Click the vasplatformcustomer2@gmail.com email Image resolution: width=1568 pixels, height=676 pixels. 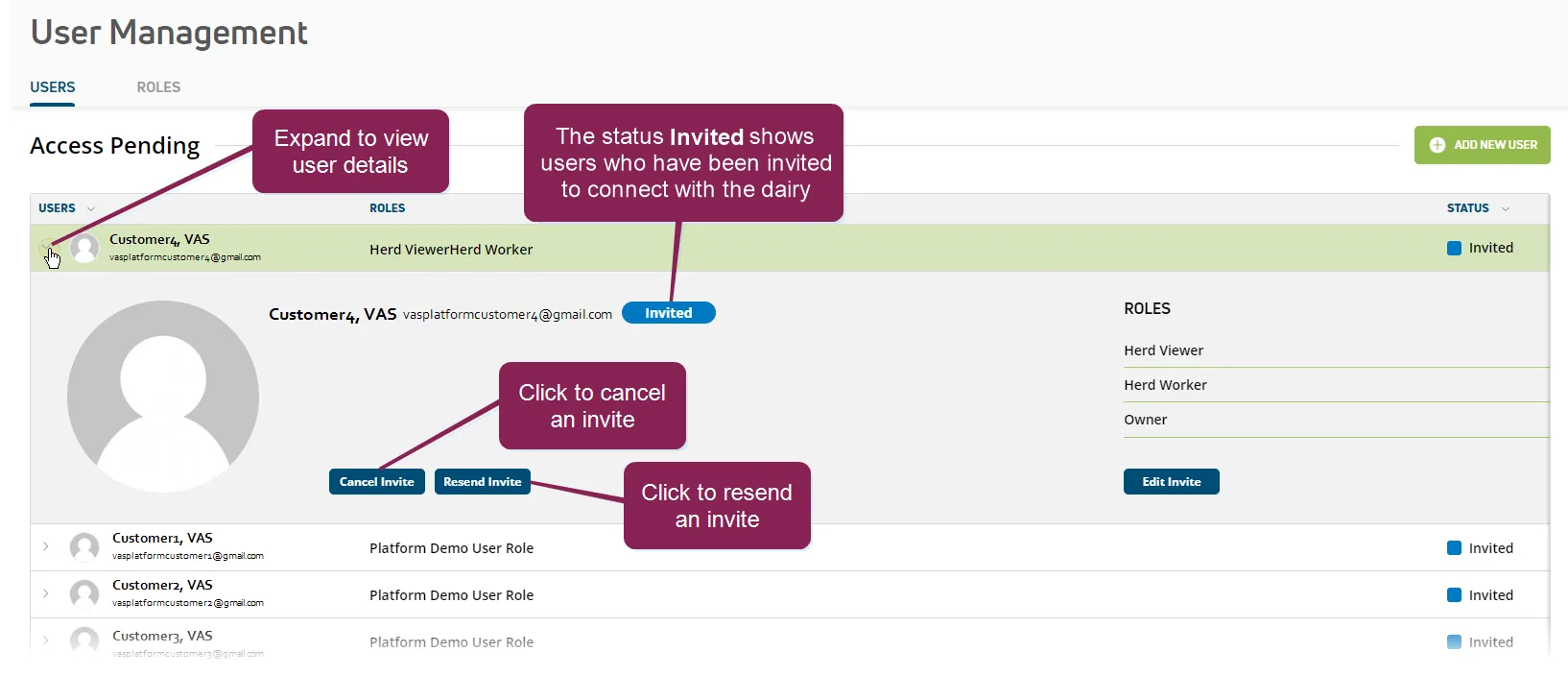(x=188, y=603)
